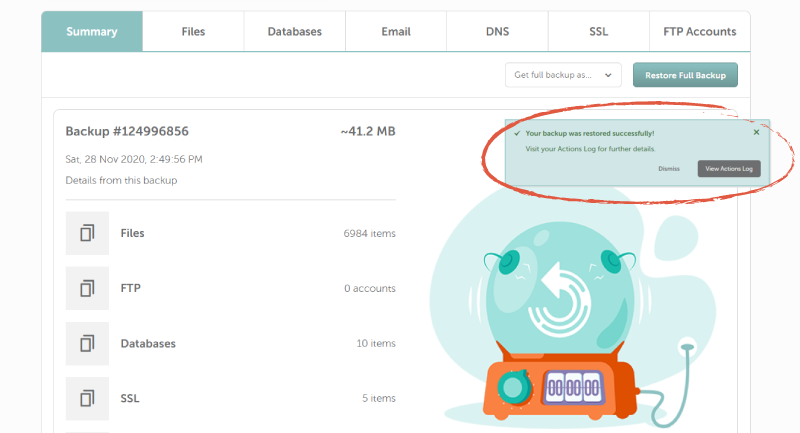Click the '0 accounts' count
Image resolution: width=800 pixels, height=433 pixels.
(370, 289)
